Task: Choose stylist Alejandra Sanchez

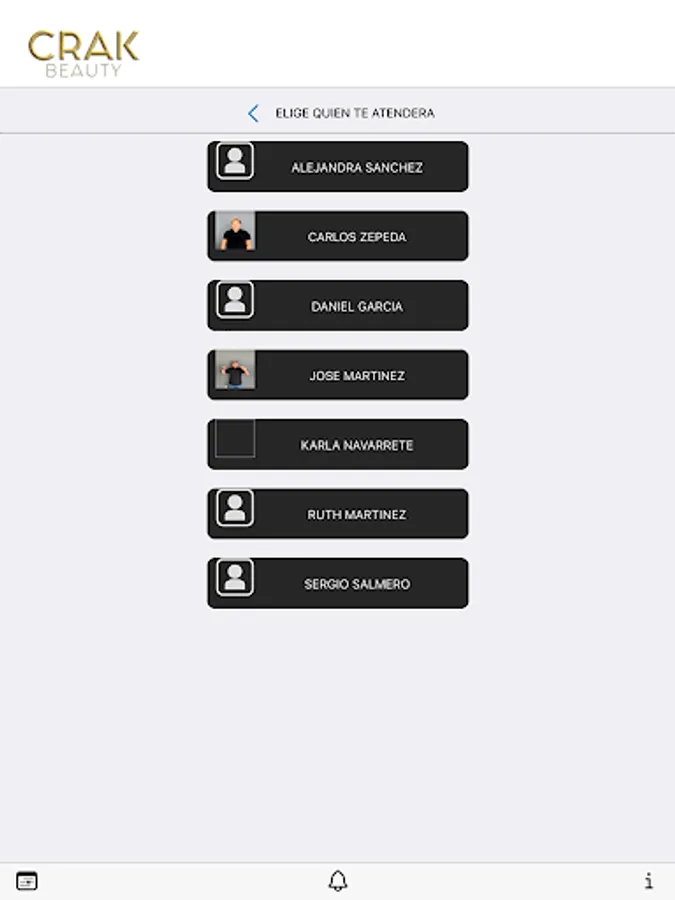Action: click(x=338, y=166)
